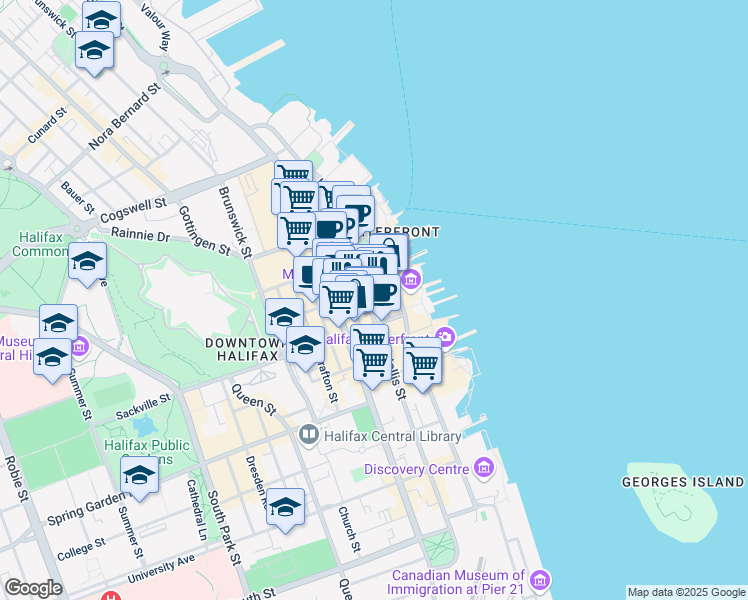Open the fully visible coffee cup marker beside that cart

pyautogui.click(x=330, y=228)
